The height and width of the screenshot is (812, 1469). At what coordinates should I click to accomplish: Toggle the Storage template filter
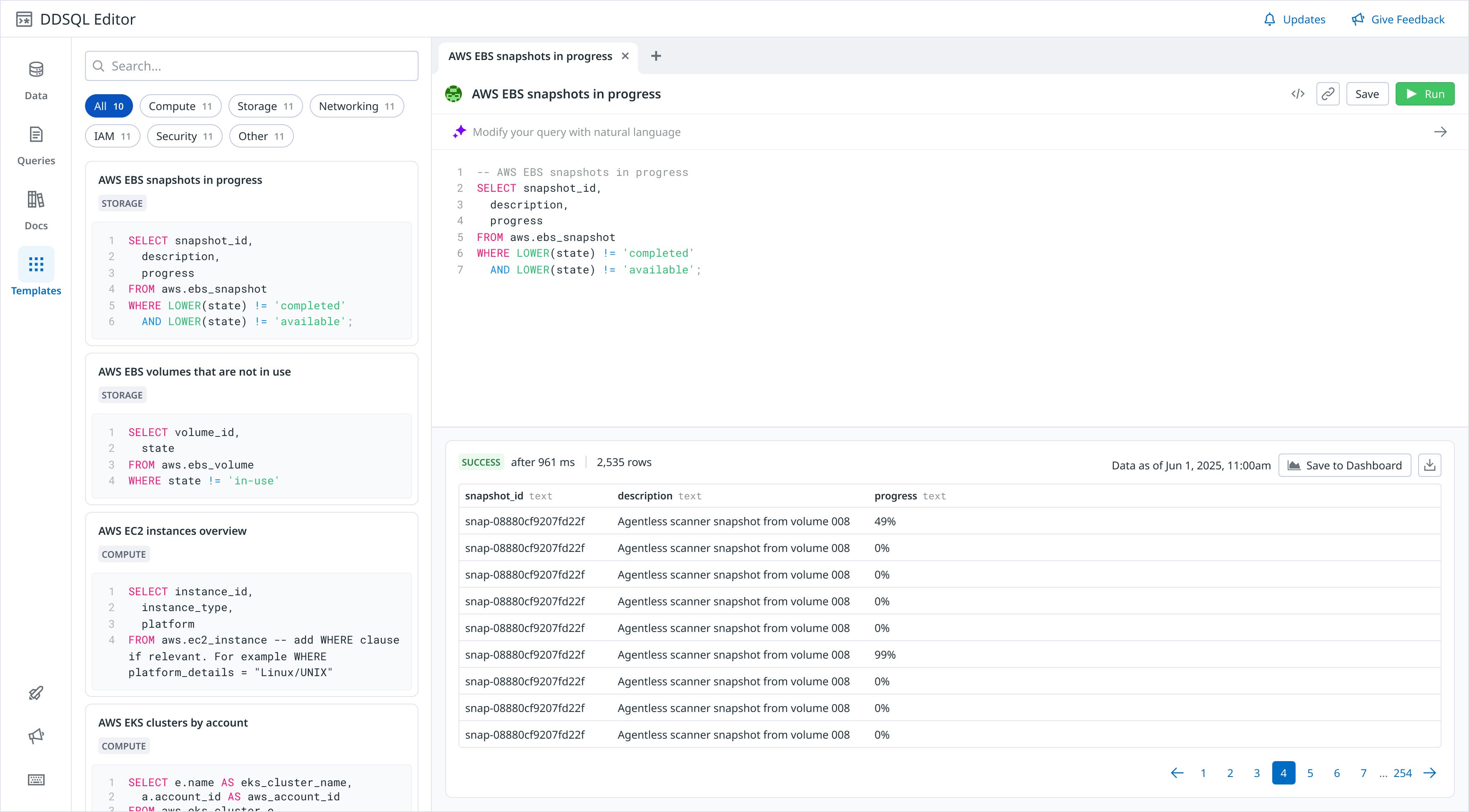click(x=265, y=105)
